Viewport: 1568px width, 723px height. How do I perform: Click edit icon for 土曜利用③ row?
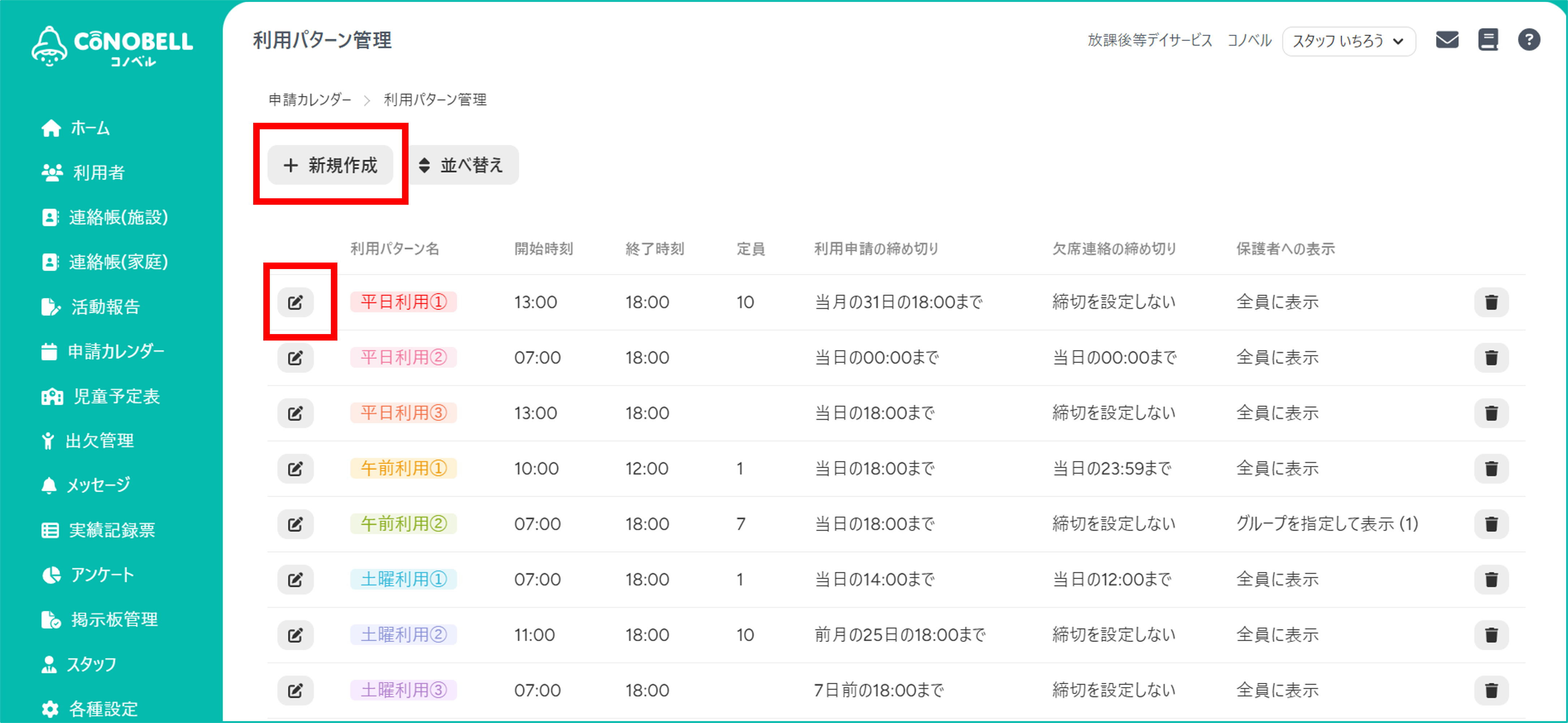tap(295, 690)
